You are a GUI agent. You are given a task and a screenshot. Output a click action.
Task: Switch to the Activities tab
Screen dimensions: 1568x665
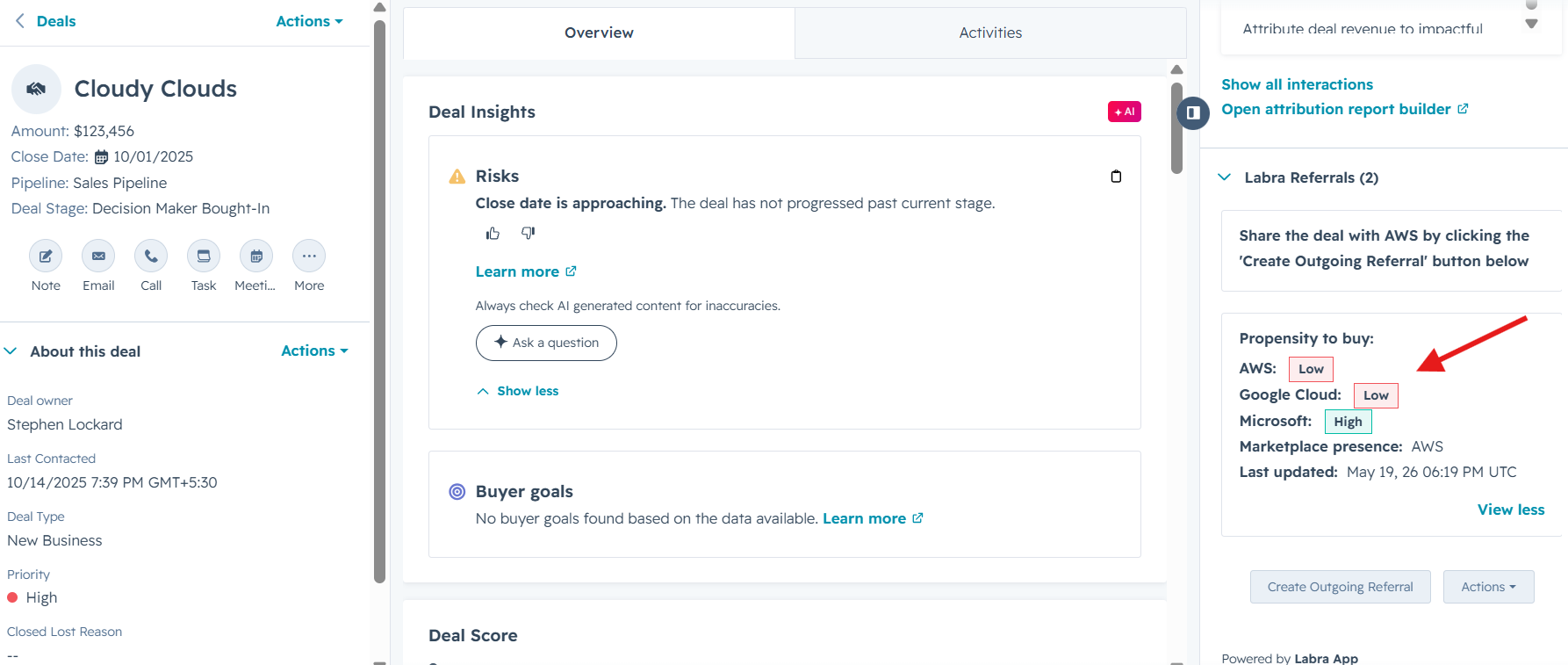pos(990,33)
